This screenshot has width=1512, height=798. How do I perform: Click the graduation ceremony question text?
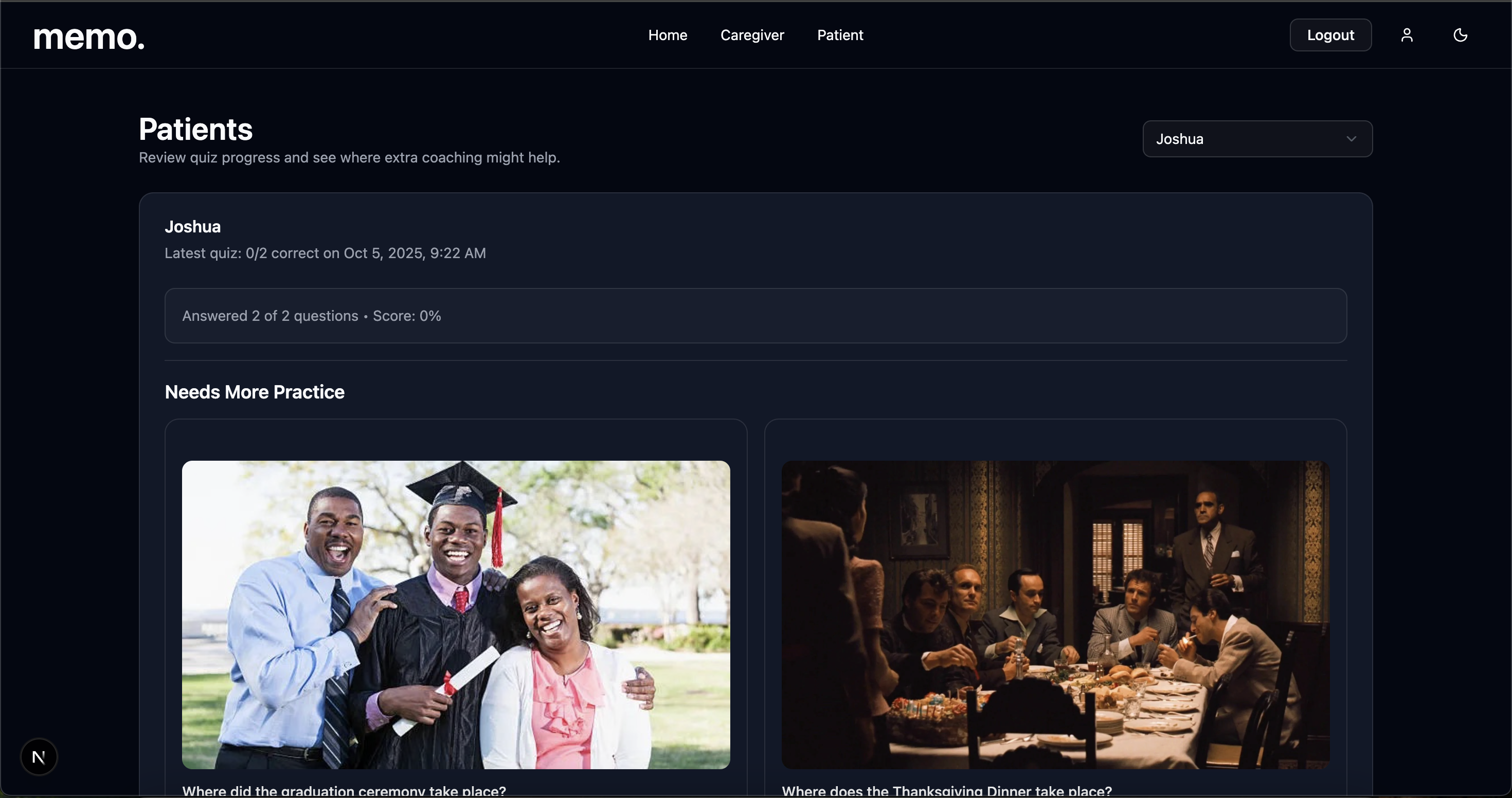pyautogui.click(x=344, y=790)
